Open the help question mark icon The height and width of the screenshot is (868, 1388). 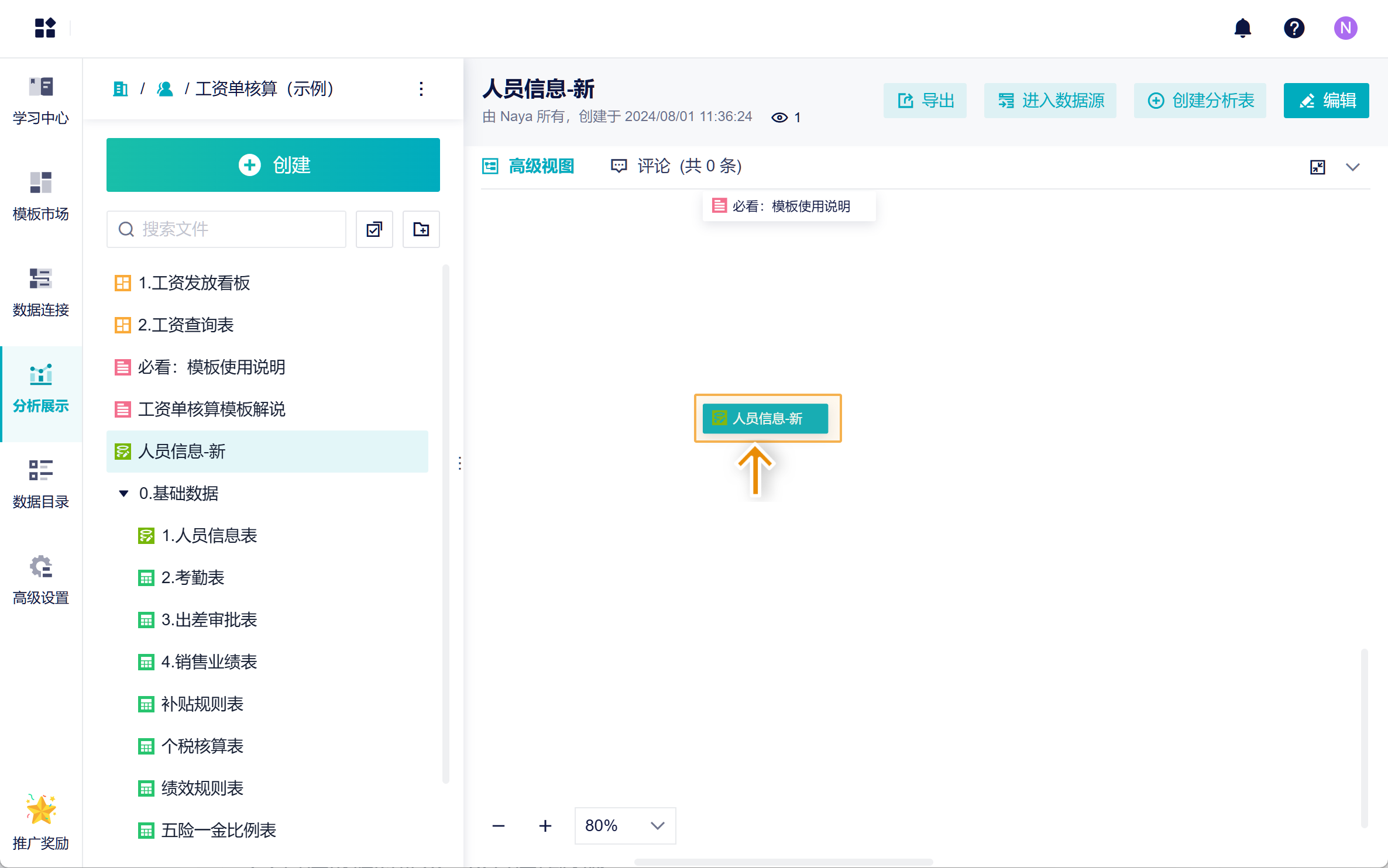tap(1294, 28)
